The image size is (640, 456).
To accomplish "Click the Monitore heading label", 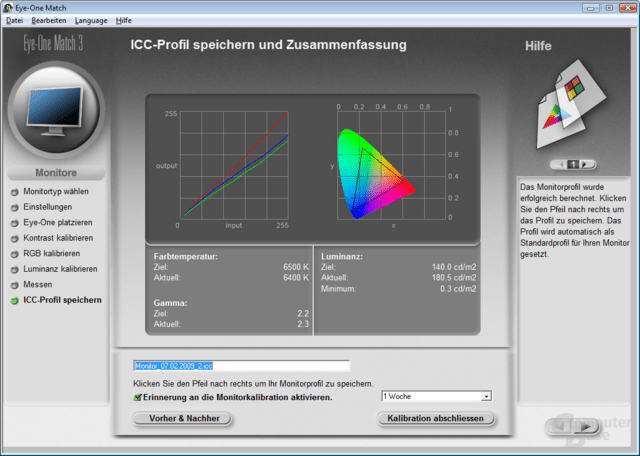I will (x=56, y=173).
